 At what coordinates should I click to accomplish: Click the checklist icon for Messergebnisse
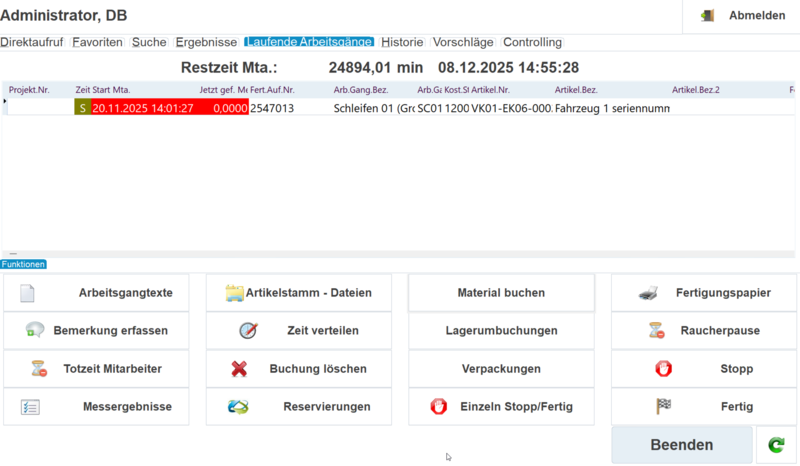coord(30,407)
